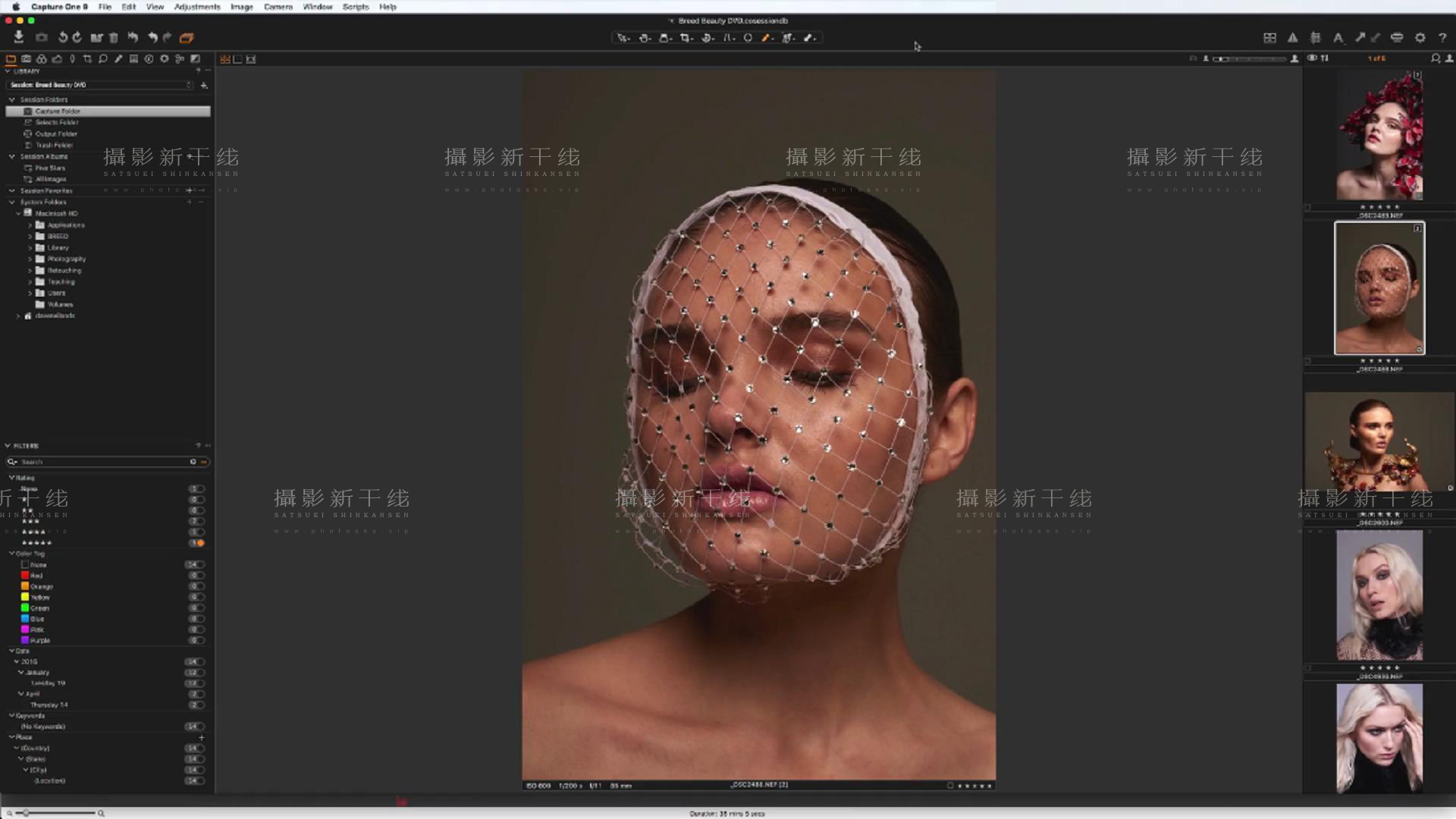Open the Output gear tool tab
Viewport: 1456px width, 819px height.
tap(165, 58)
